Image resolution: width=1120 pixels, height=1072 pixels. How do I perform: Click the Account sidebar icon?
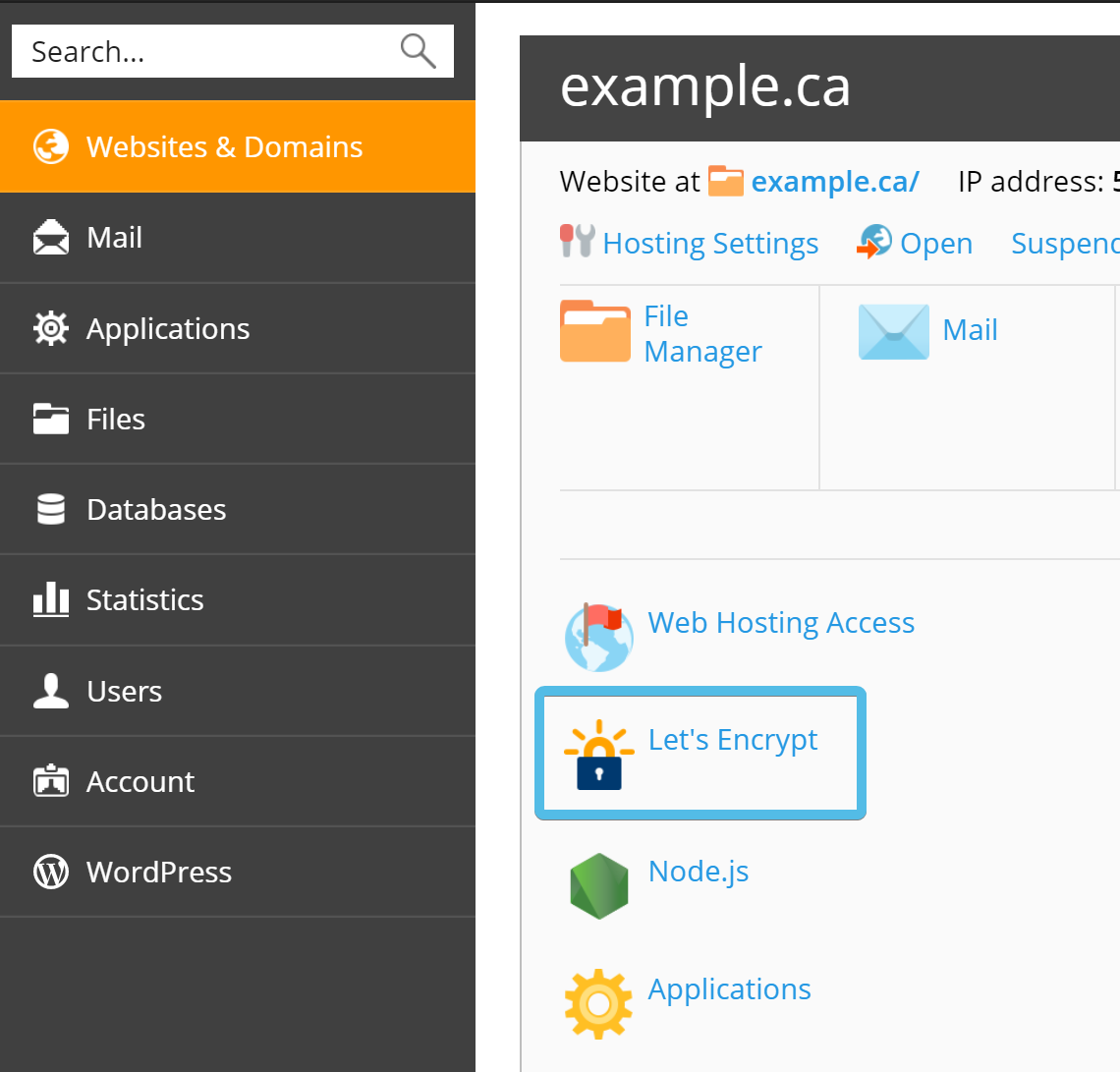tap(51, 780)
